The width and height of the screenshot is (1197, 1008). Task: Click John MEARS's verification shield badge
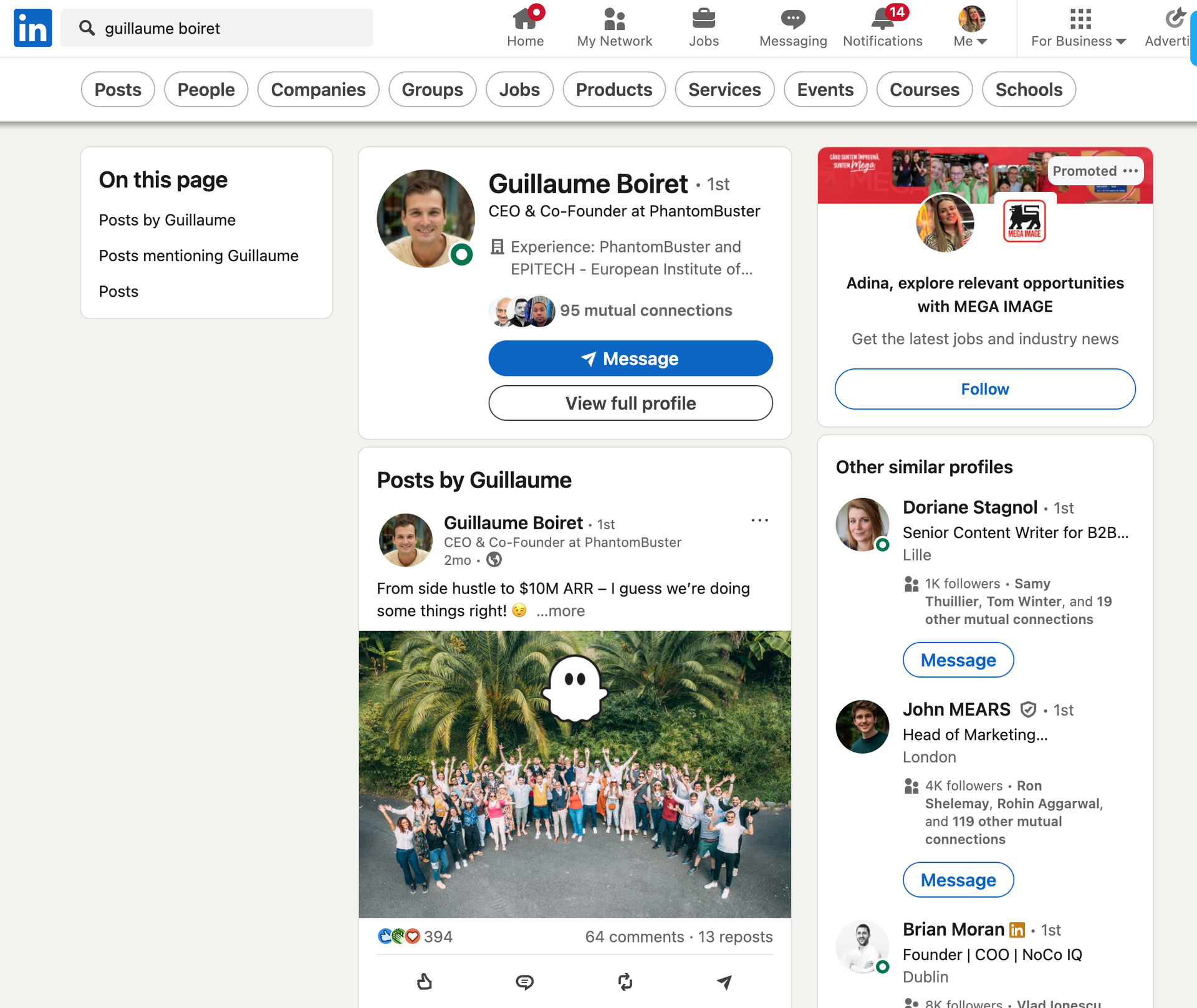1028,709
